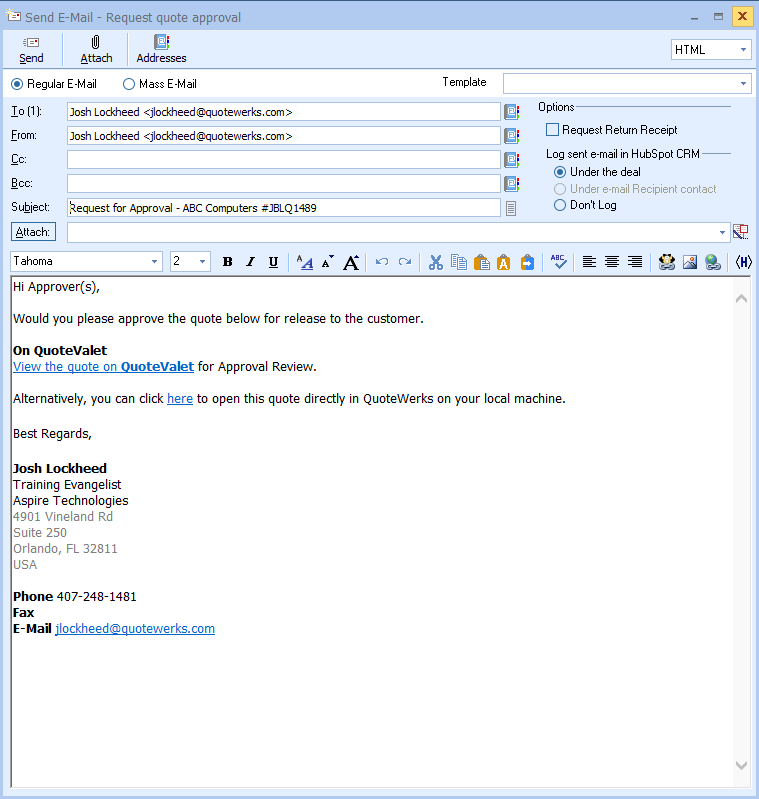
Task: Enable Request Return Receipt checkbox
Action: [552, 129]
